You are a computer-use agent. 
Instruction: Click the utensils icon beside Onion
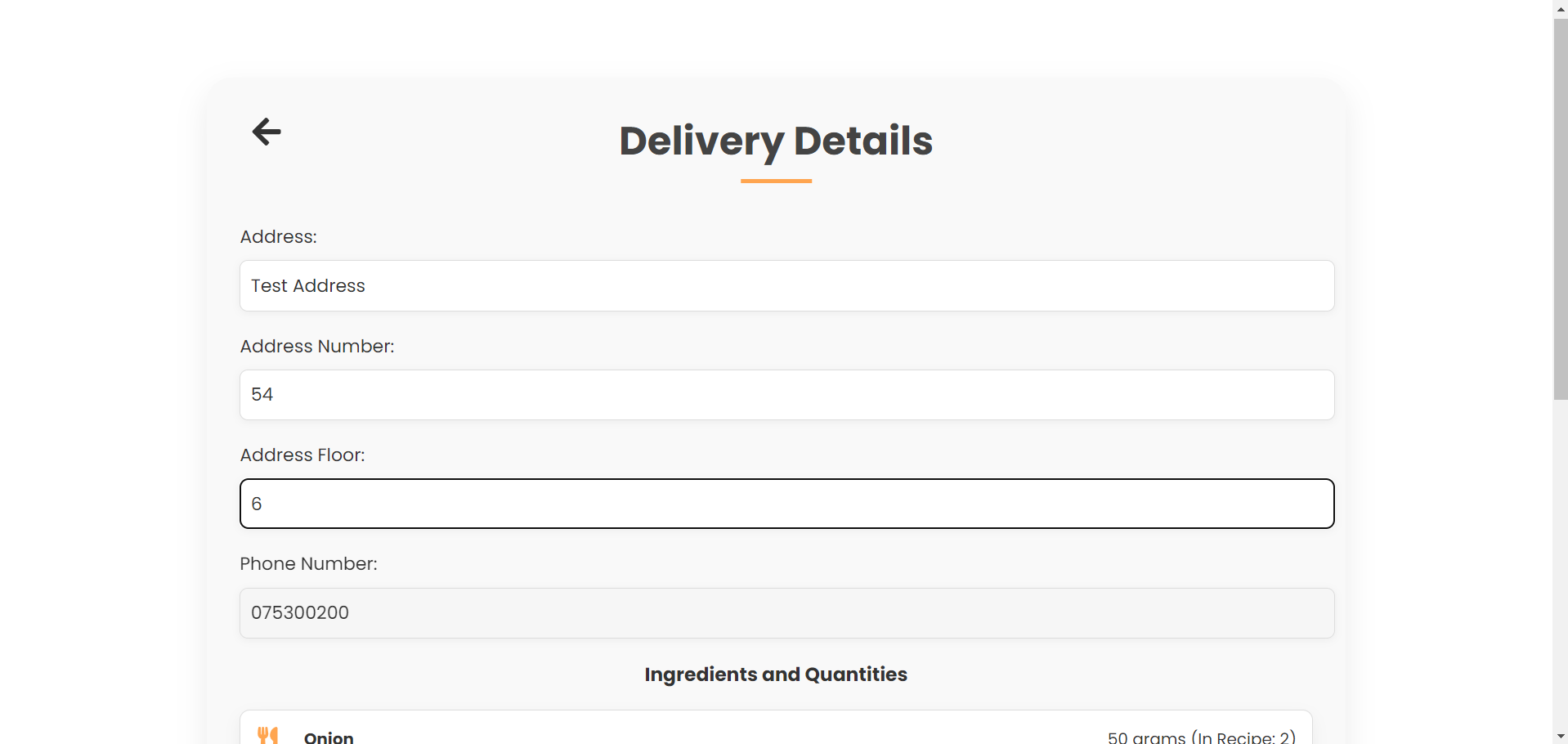pos(268,735)
